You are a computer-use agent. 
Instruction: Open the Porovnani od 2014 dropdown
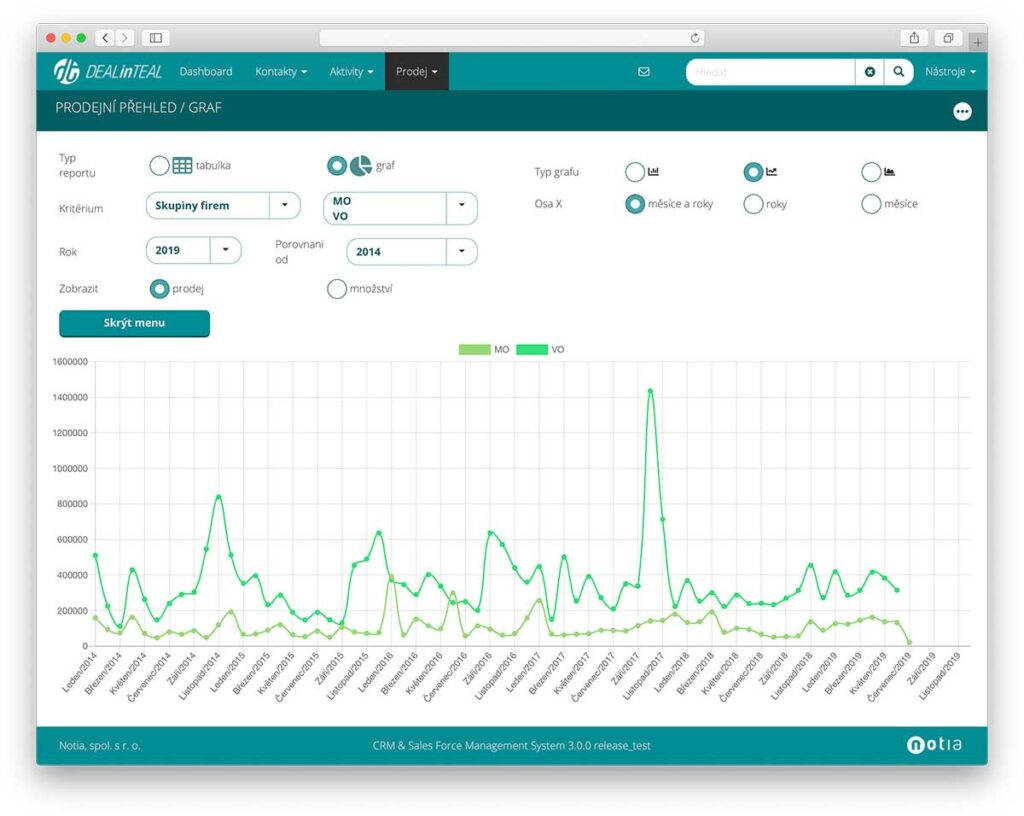coord(461,252)
